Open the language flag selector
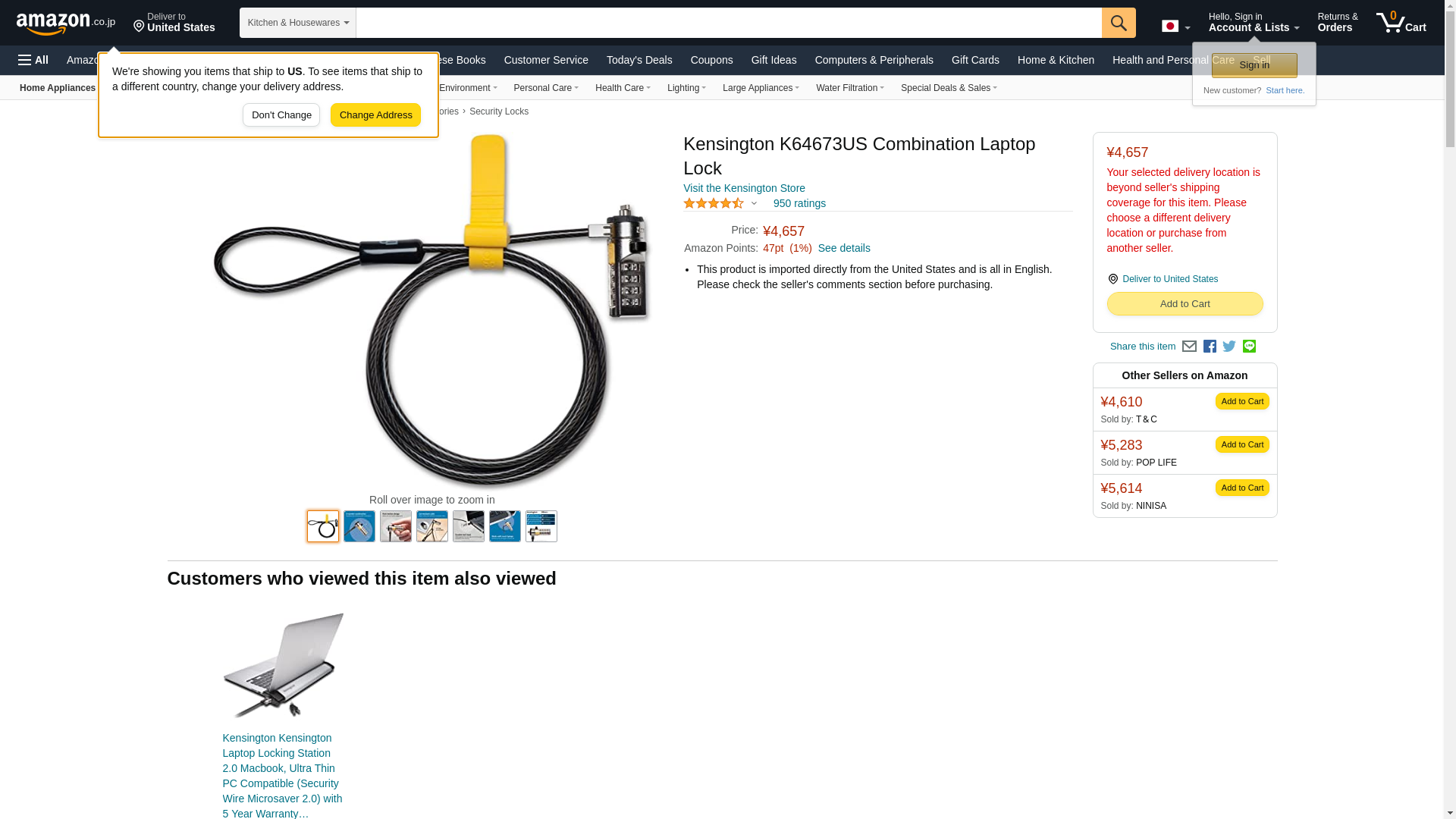Viewport: 1456px width, 819px height. [1175, 27]
